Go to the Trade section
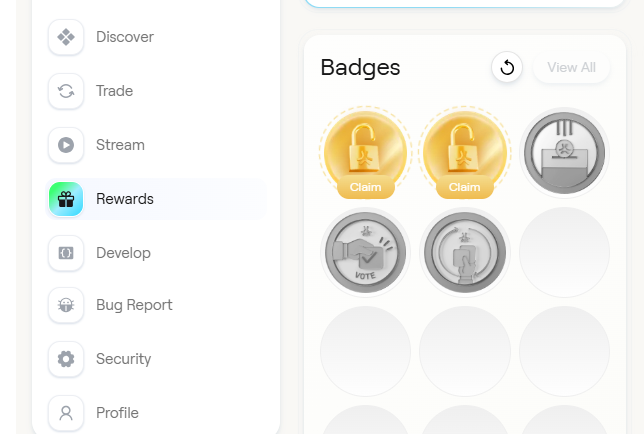644x434 pixels. tap(115, 91)
